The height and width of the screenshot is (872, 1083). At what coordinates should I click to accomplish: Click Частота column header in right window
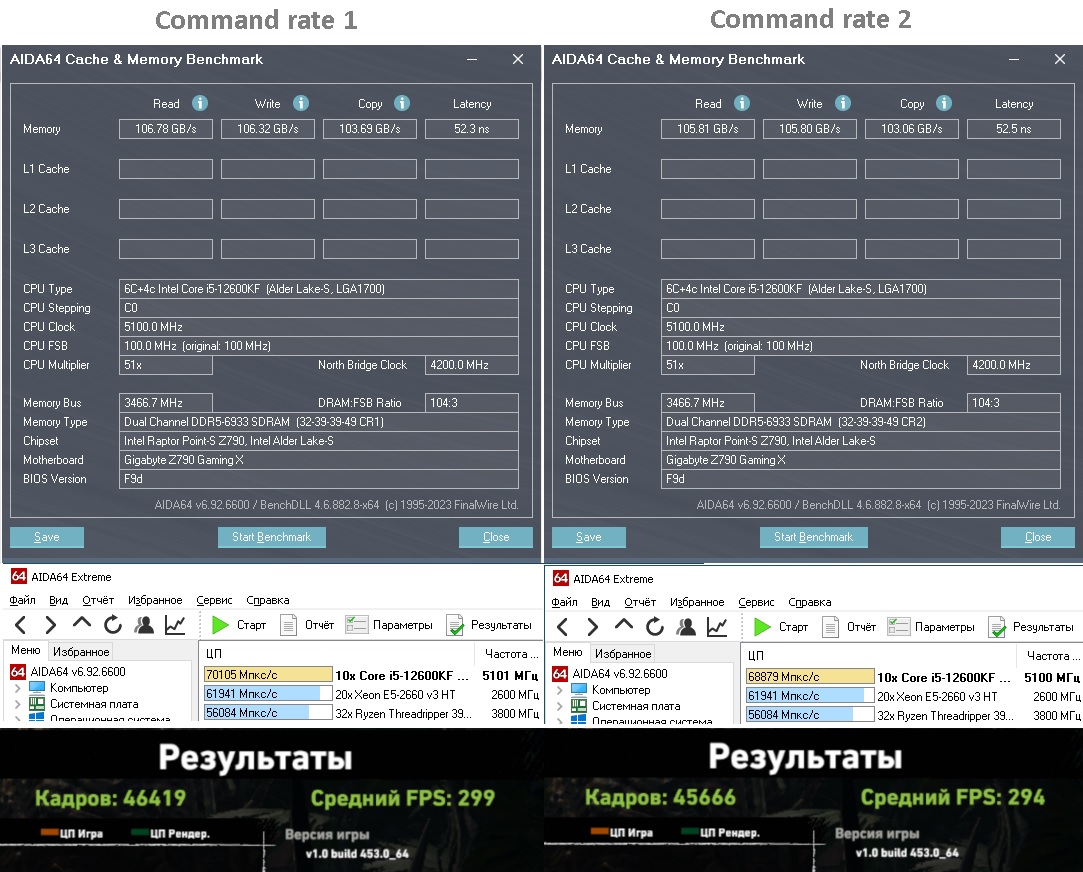tap(1051, 655)
